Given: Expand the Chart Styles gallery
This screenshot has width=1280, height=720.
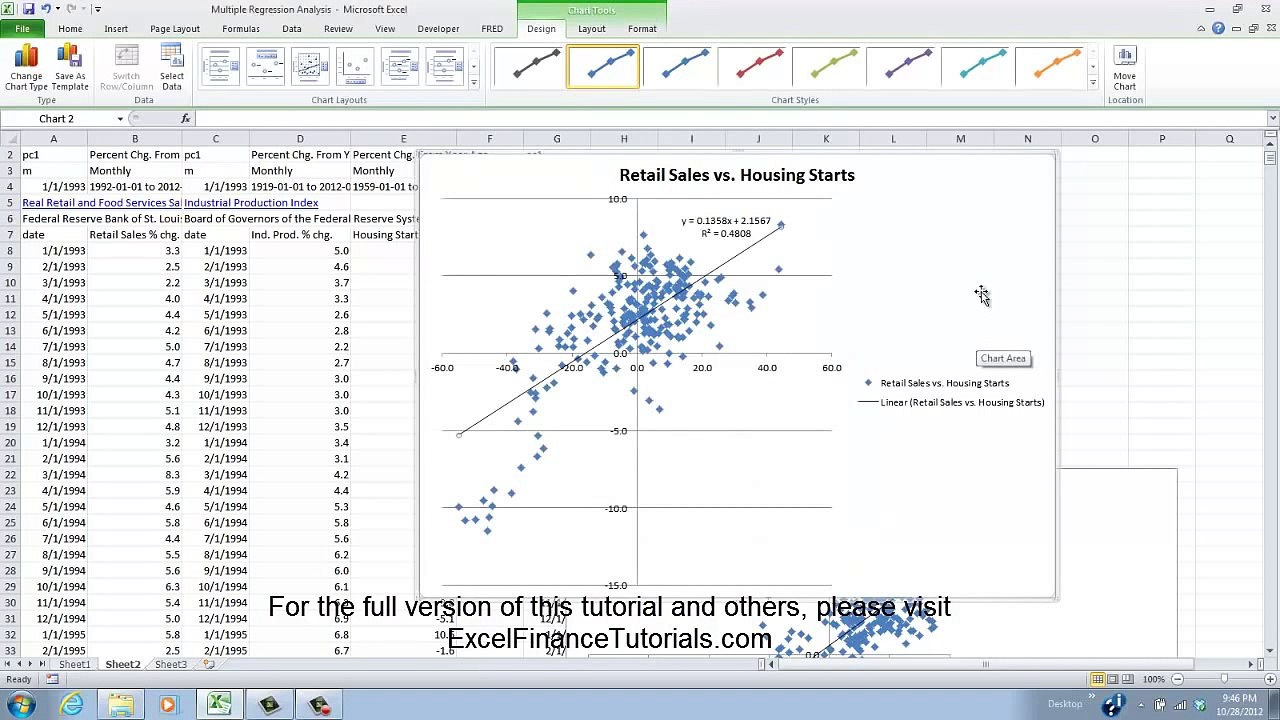Looking at the screenshot, I should tap(1093, 83).
